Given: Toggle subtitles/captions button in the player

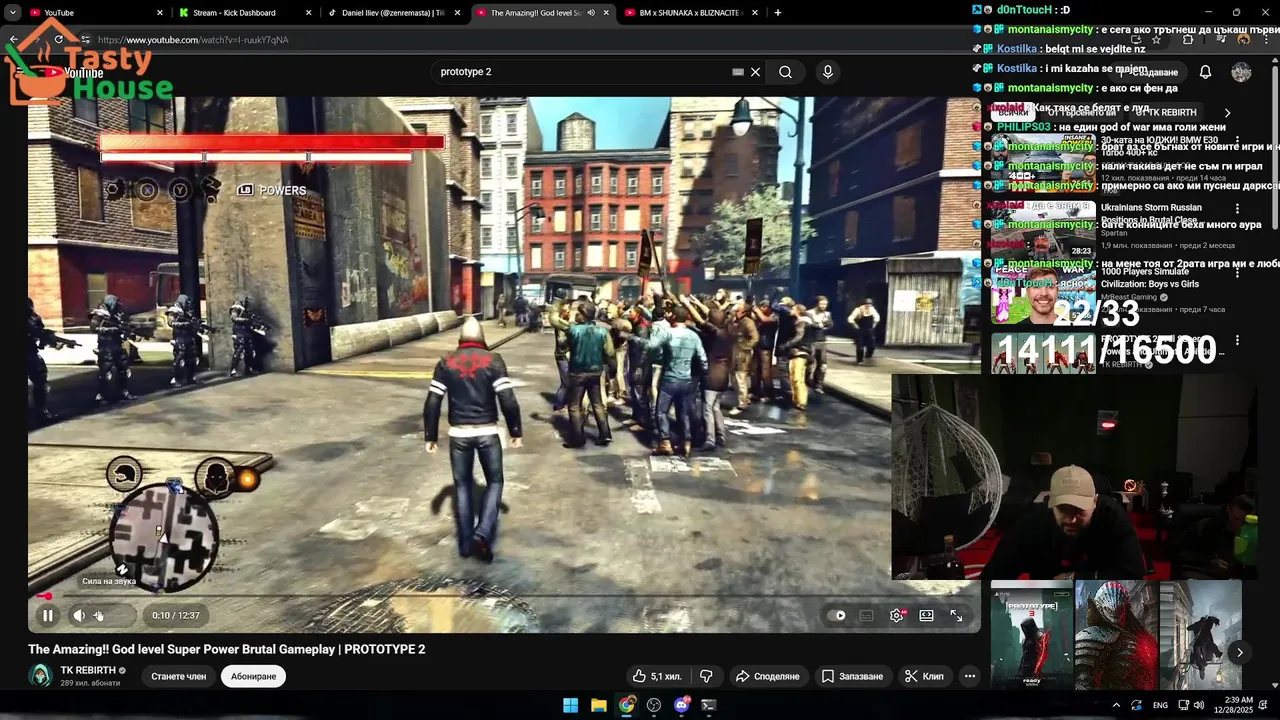Looking at the screenshot, I should pos(866,615).
